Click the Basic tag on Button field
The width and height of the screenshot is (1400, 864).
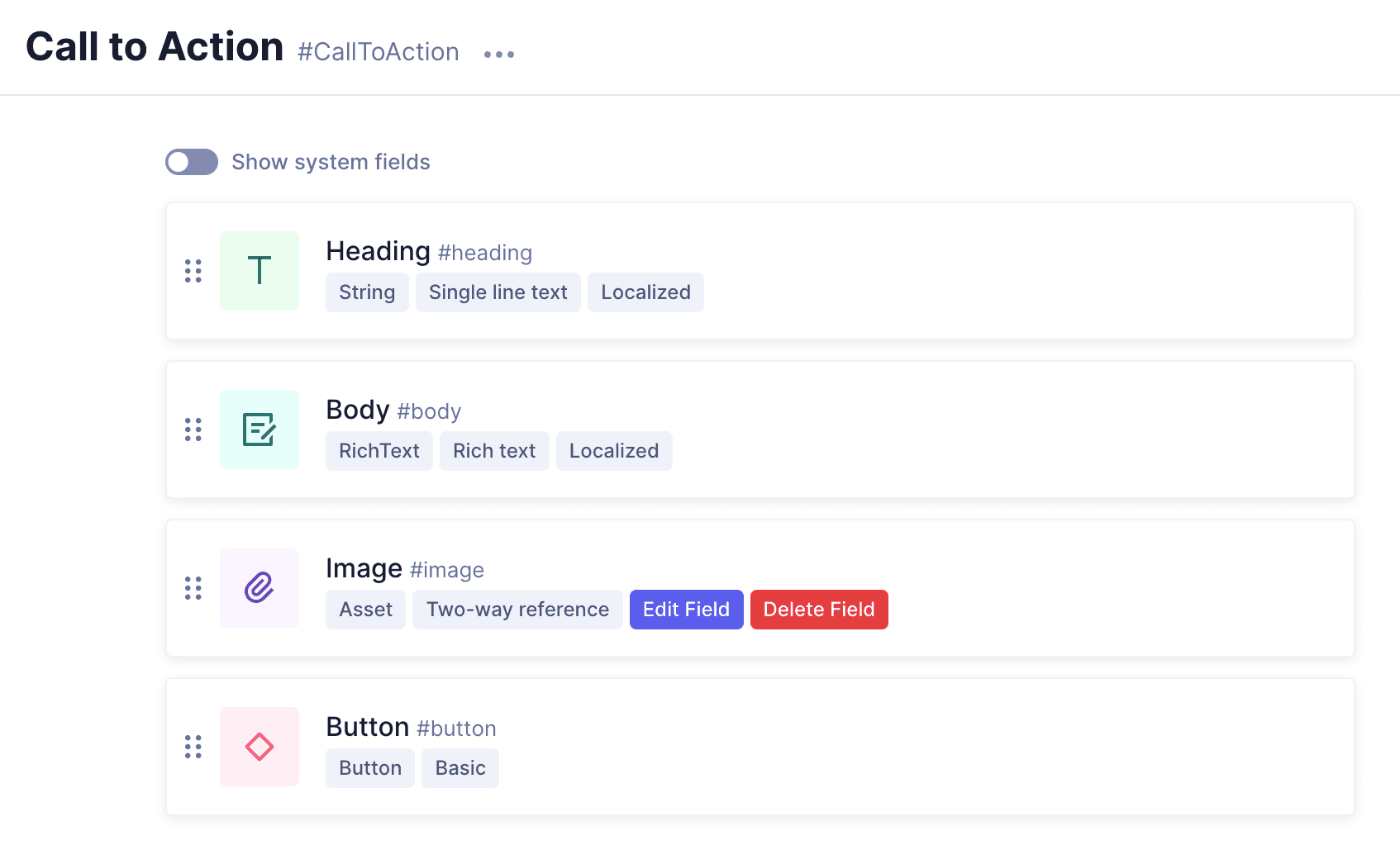(x=460, y=768)
